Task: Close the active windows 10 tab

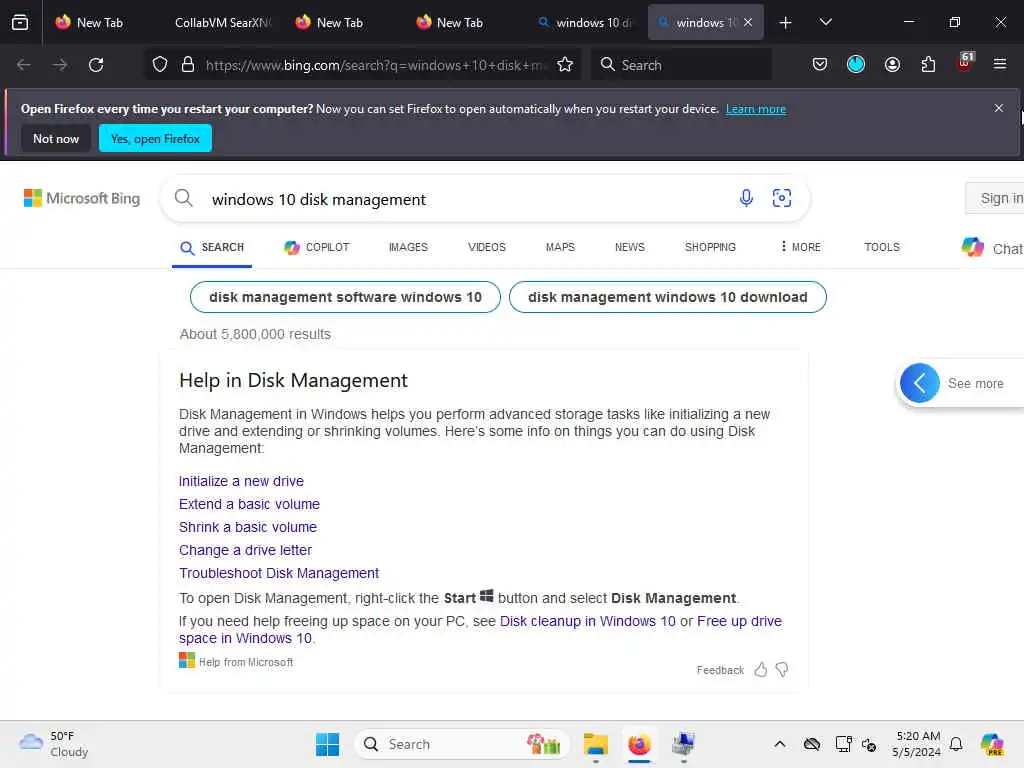Action: (748, 22)
